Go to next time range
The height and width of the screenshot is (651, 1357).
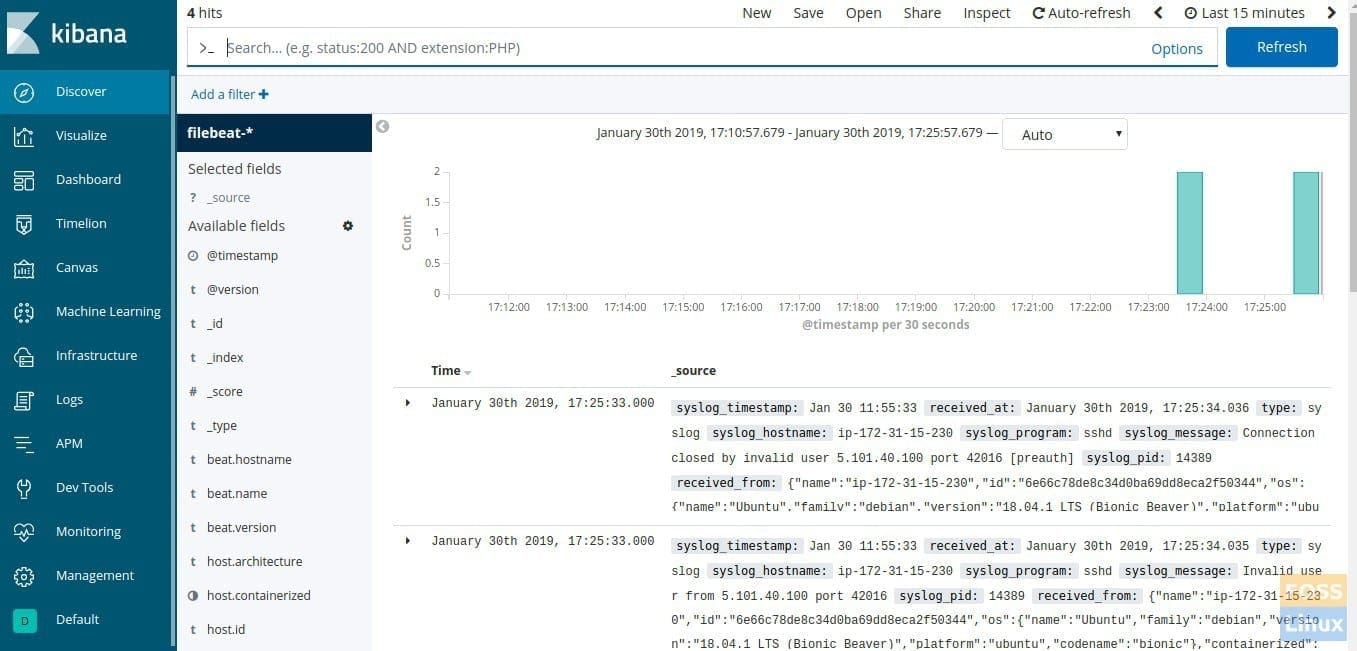pyautogui.click(x=1331, y=13)
